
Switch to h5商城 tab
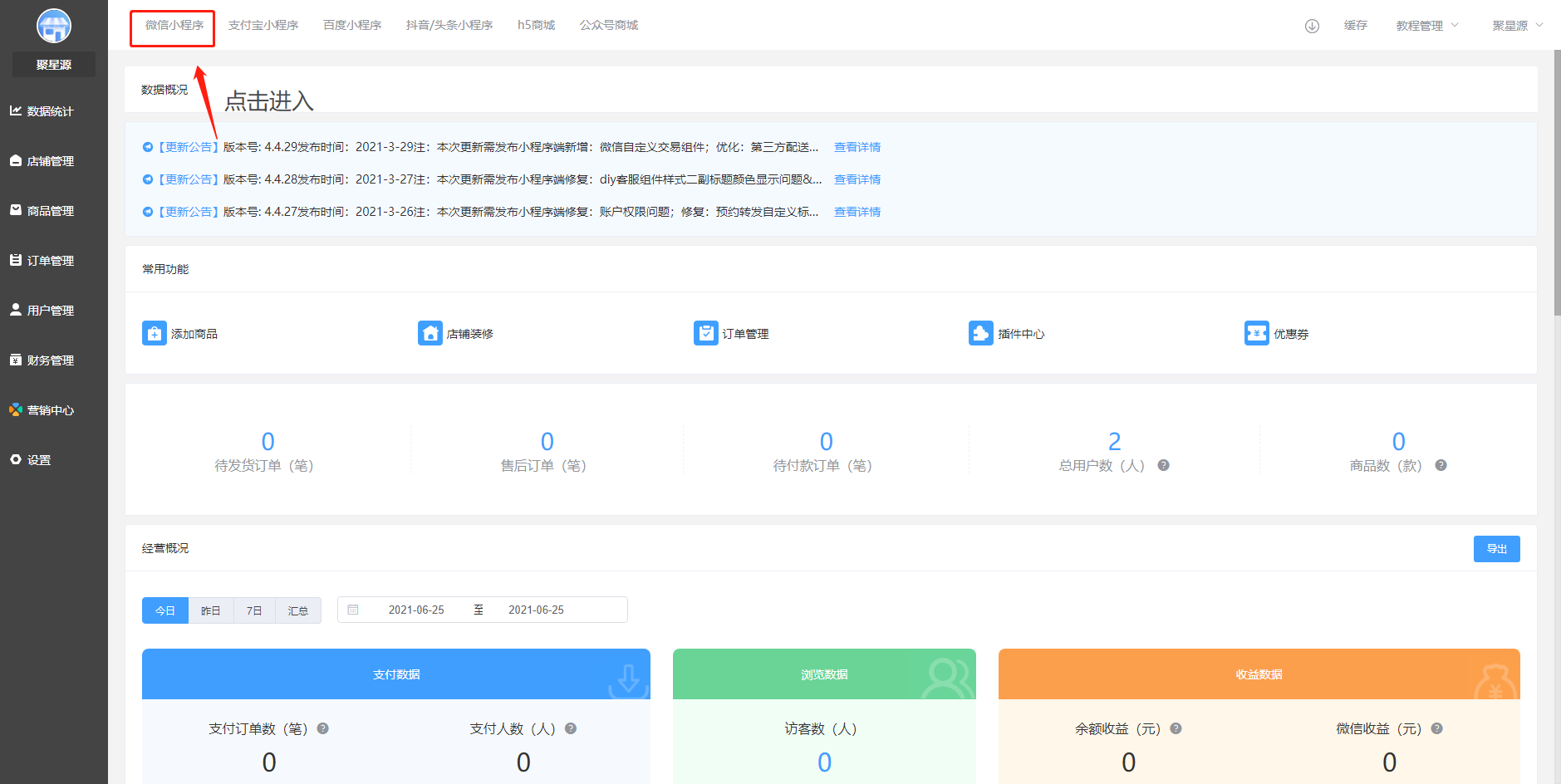click(x=536, y=25)
